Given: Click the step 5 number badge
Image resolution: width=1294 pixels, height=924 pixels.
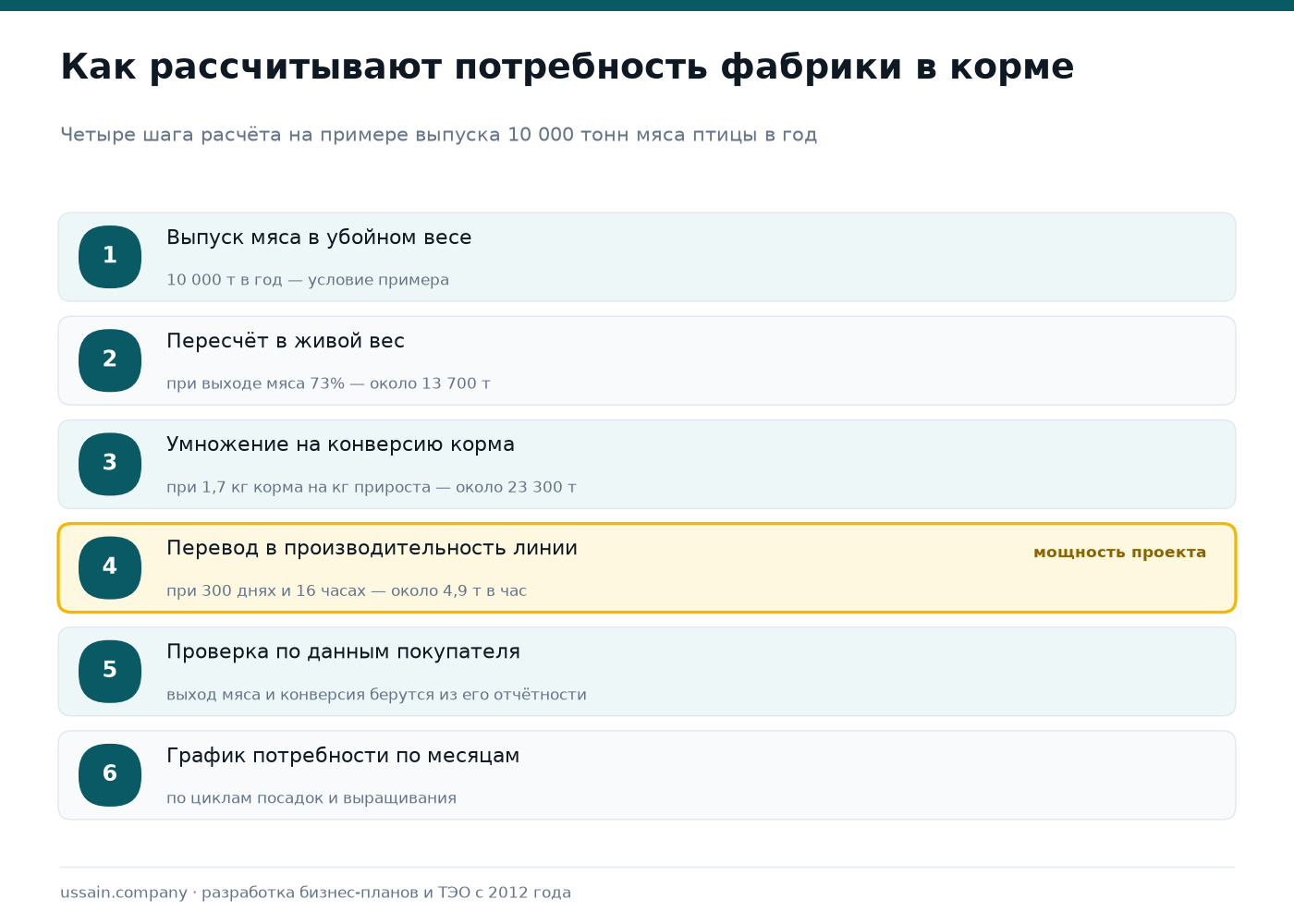Looking at the screenshot, I should coord(110,671).
